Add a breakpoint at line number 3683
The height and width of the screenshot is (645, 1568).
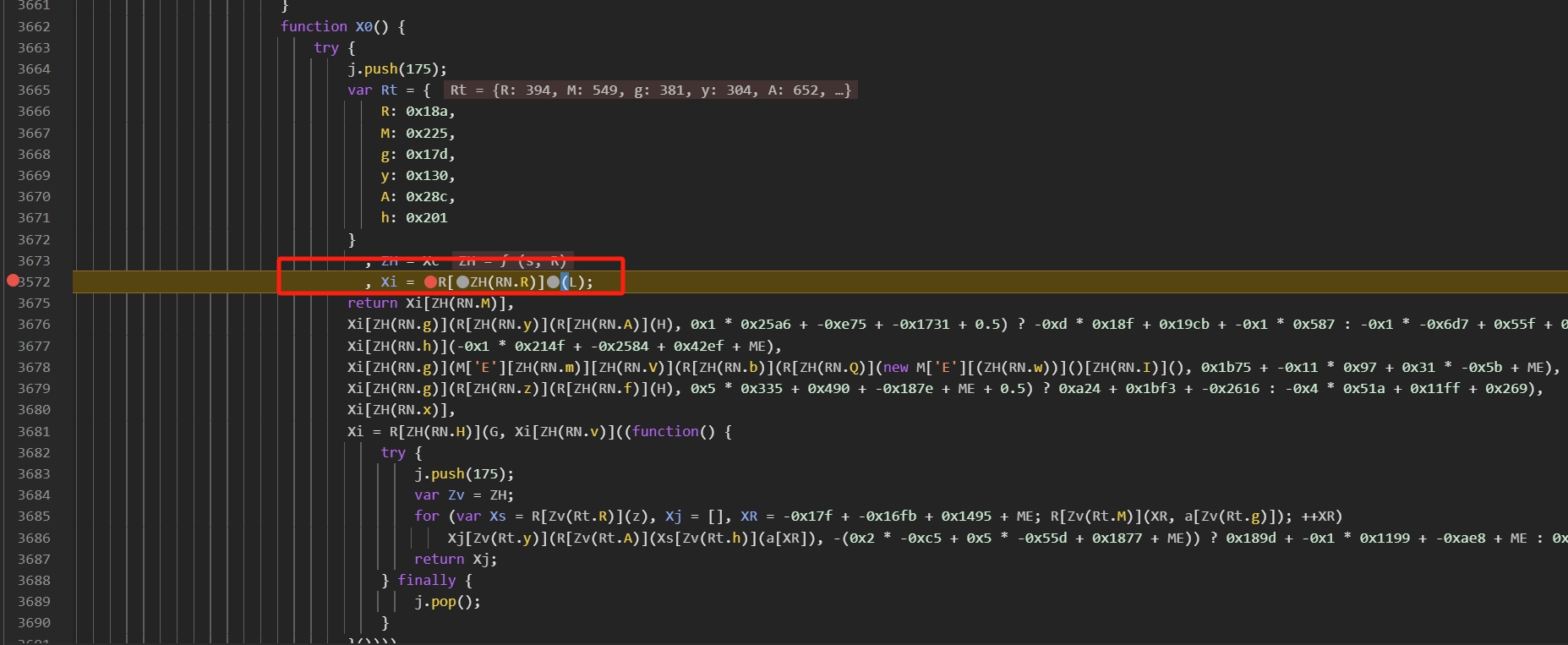click(x=34, y=473)
